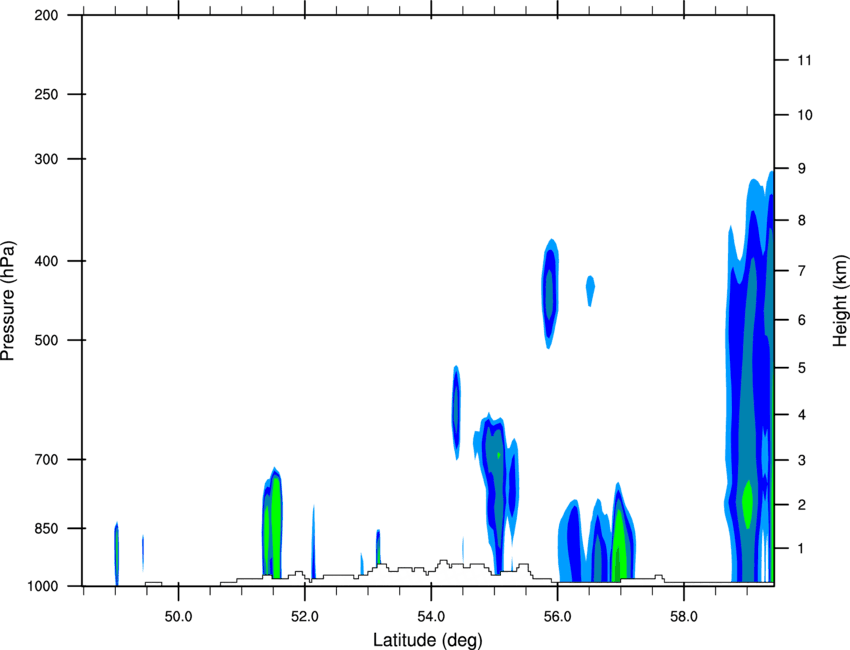Click the 56.0 latitude tick label
Screen dimensions: 850x650
(557, 617)
